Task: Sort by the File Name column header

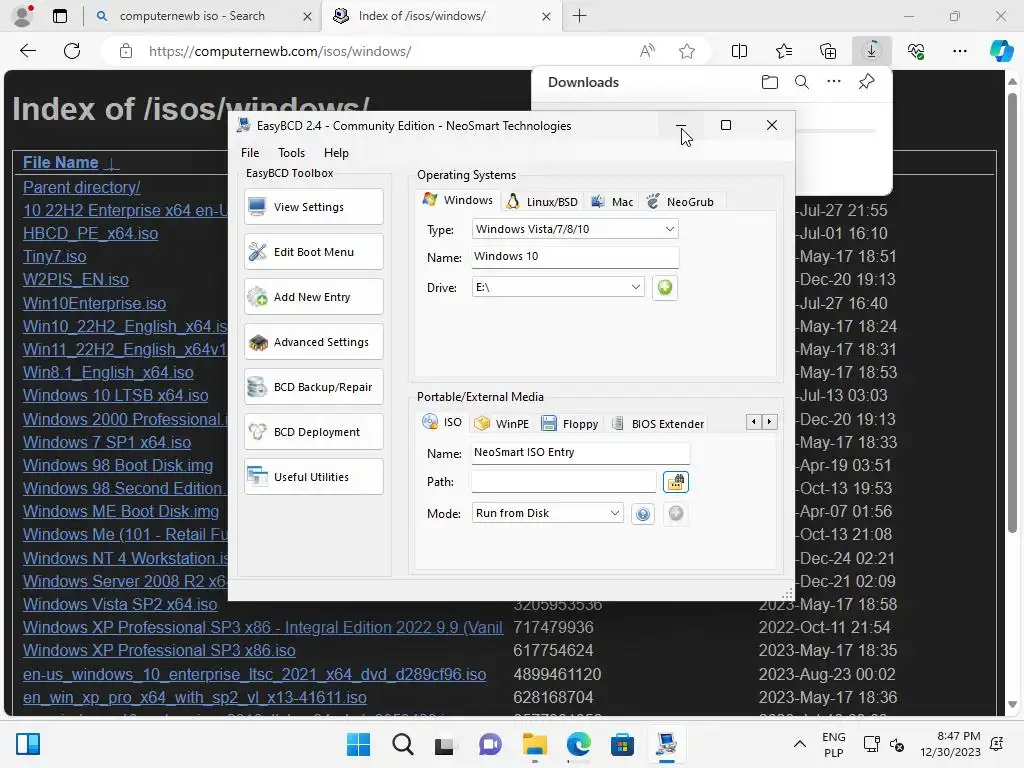Action: coord(61,163)
